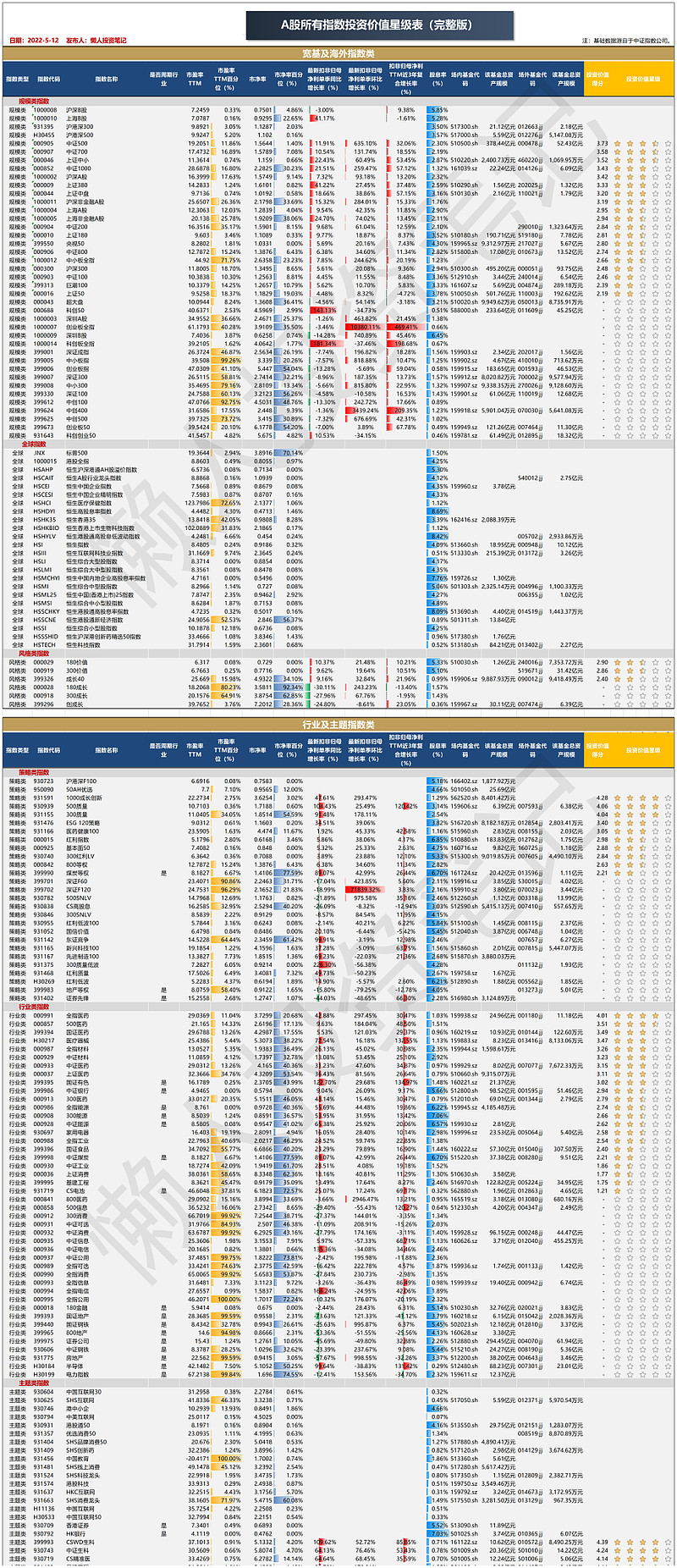Click PE value 123.7986 in HSHCI row
This screenshot has width=677, height=1568.
pyautogui.click(x=198, y=503)
